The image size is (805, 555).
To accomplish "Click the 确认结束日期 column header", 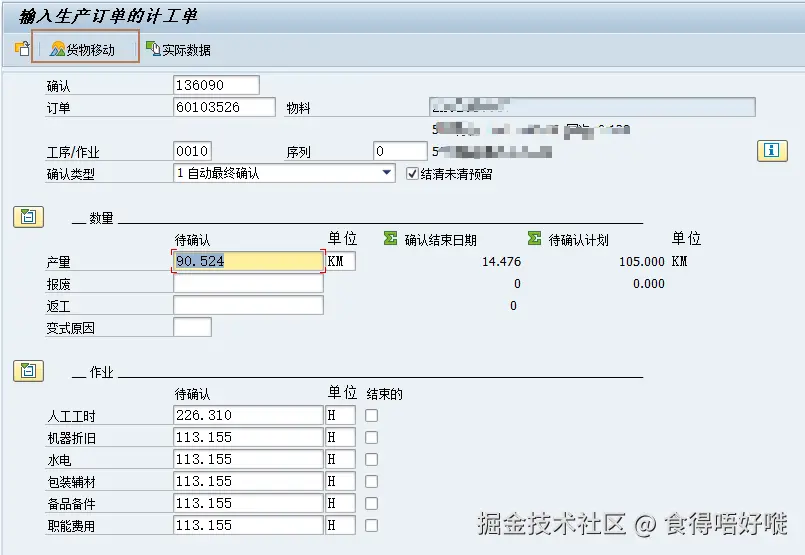I will point(440,240).
